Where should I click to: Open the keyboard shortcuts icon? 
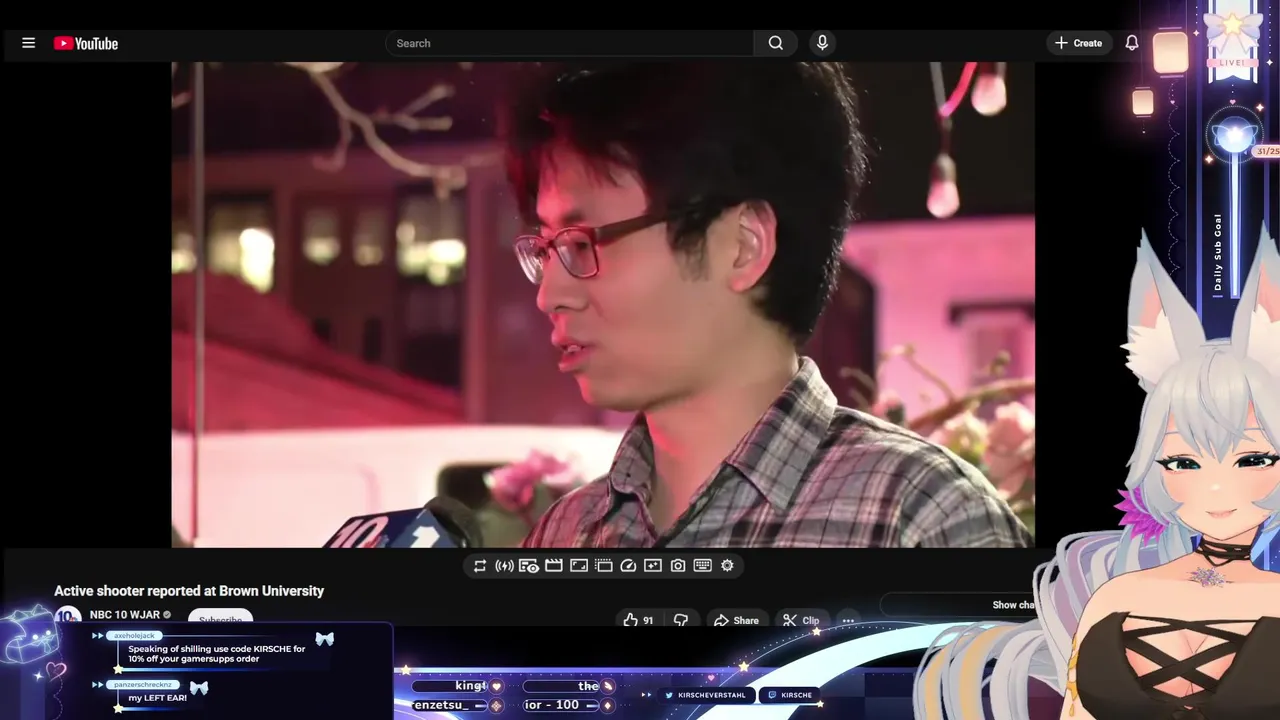tap(702, 566)
